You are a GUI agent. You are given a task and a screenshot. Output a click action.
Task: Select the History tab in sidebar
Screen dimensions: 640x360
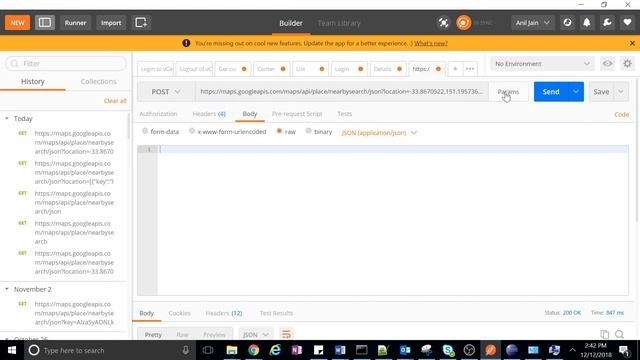pos(33,82)
